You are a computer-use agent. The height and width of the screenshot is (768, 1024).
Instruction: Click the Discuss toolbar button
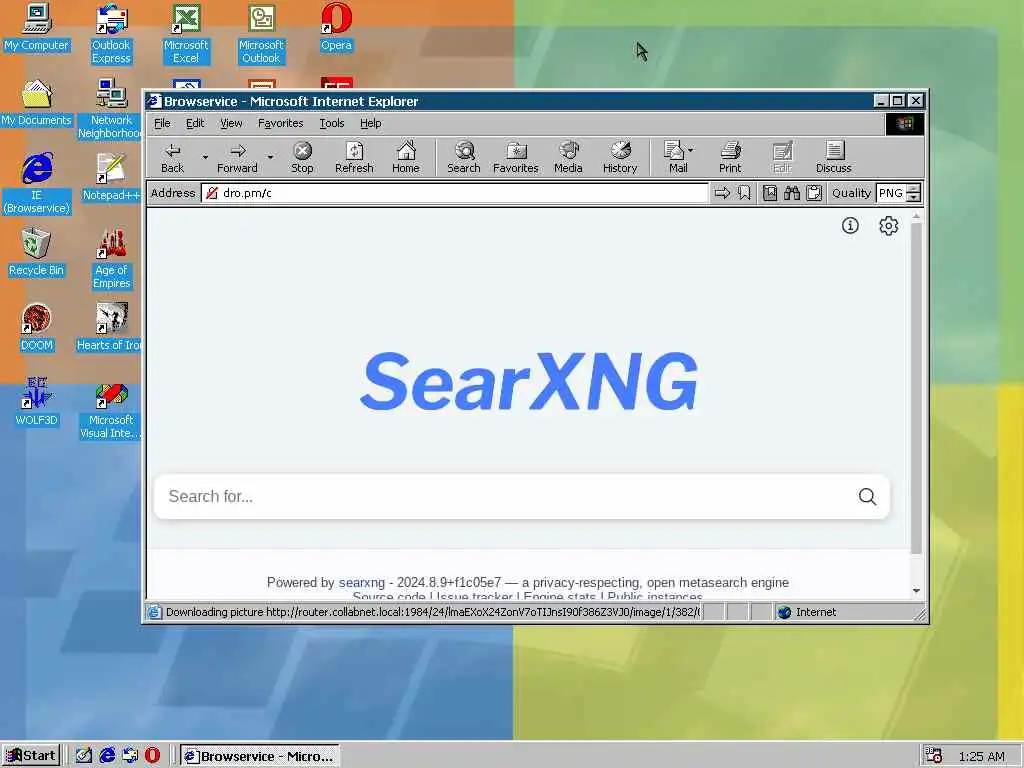(833, 157)
